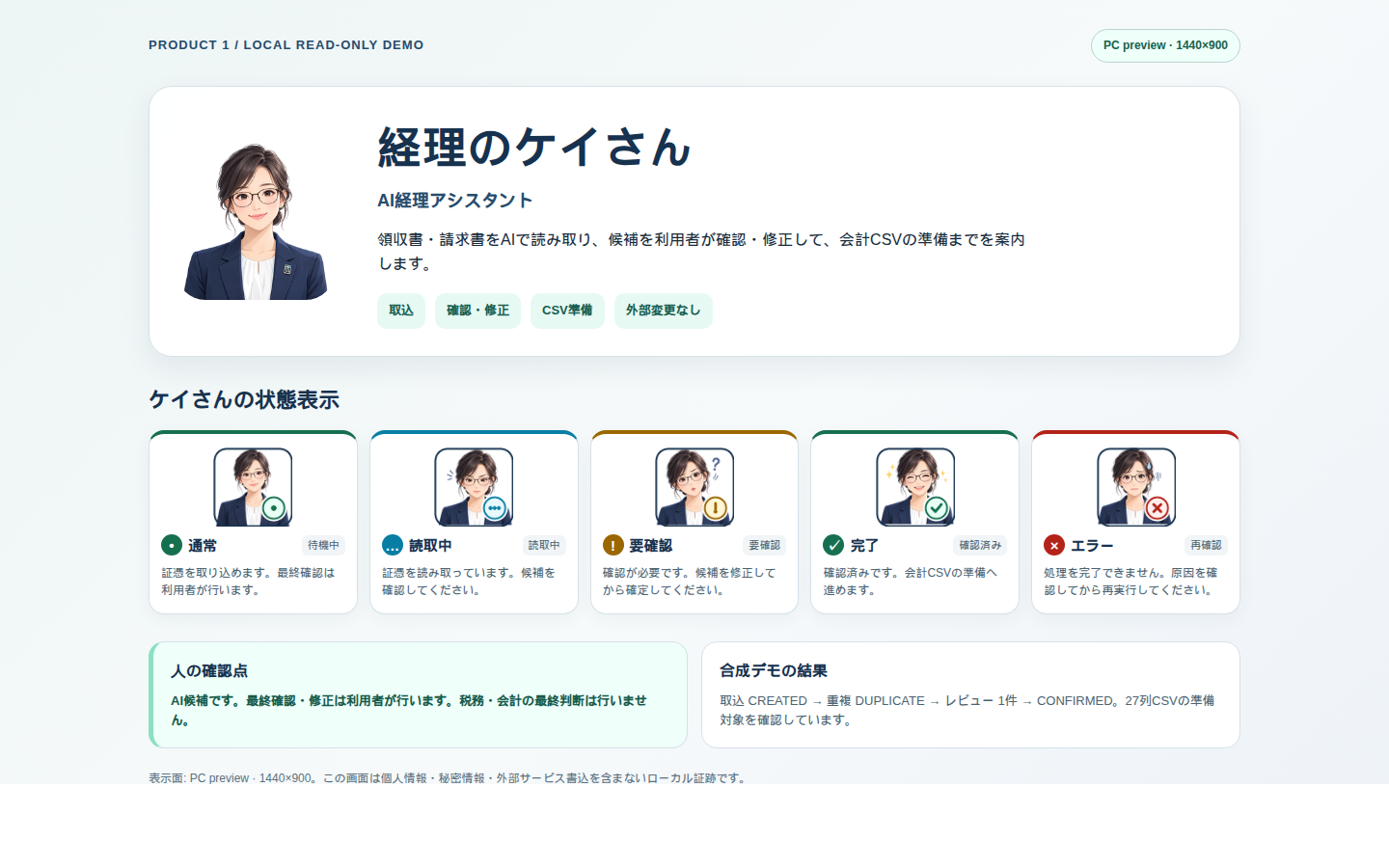Screen dimensions: 1389x868
Task: Click the 読取中 small status badge
Action: click(544, 546)
